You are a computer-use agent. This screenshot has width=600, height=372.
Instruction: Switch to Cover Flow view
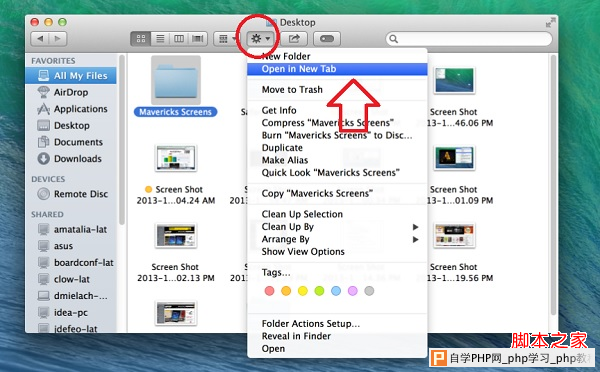point(197,39)
